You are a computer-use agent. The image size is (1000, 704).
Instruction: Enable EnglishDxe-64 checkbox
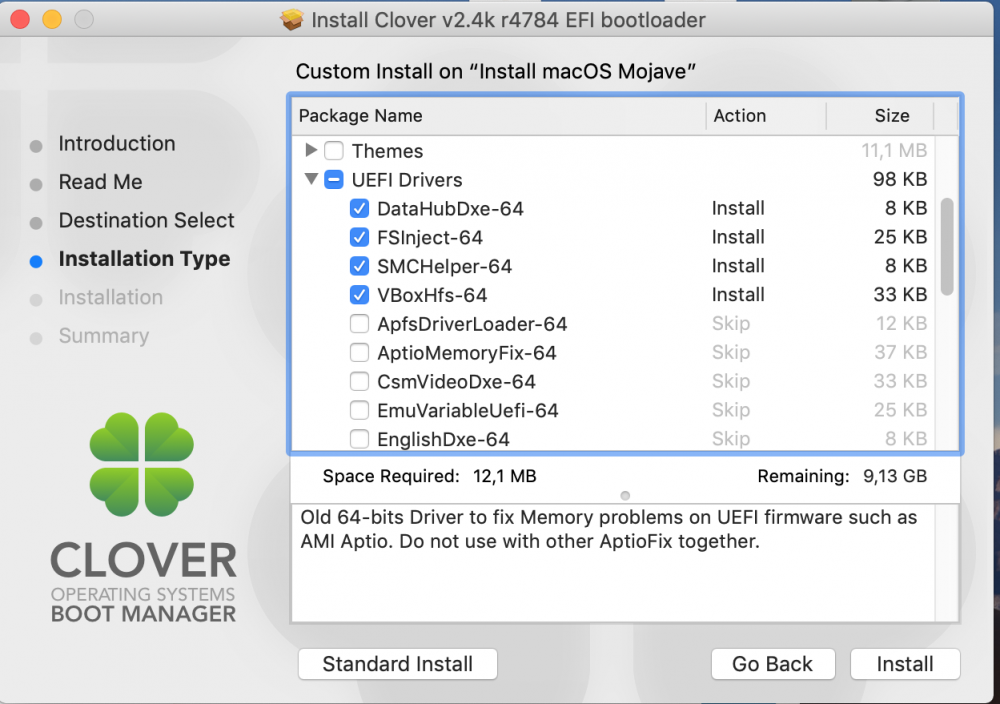(x=359, y=439)
